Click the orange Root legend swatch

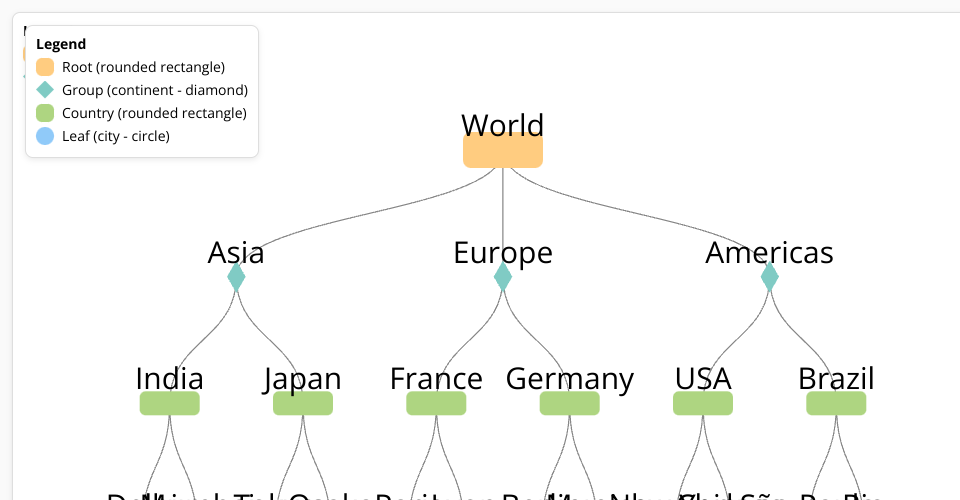pyautogui.click(x=45, y=67)
